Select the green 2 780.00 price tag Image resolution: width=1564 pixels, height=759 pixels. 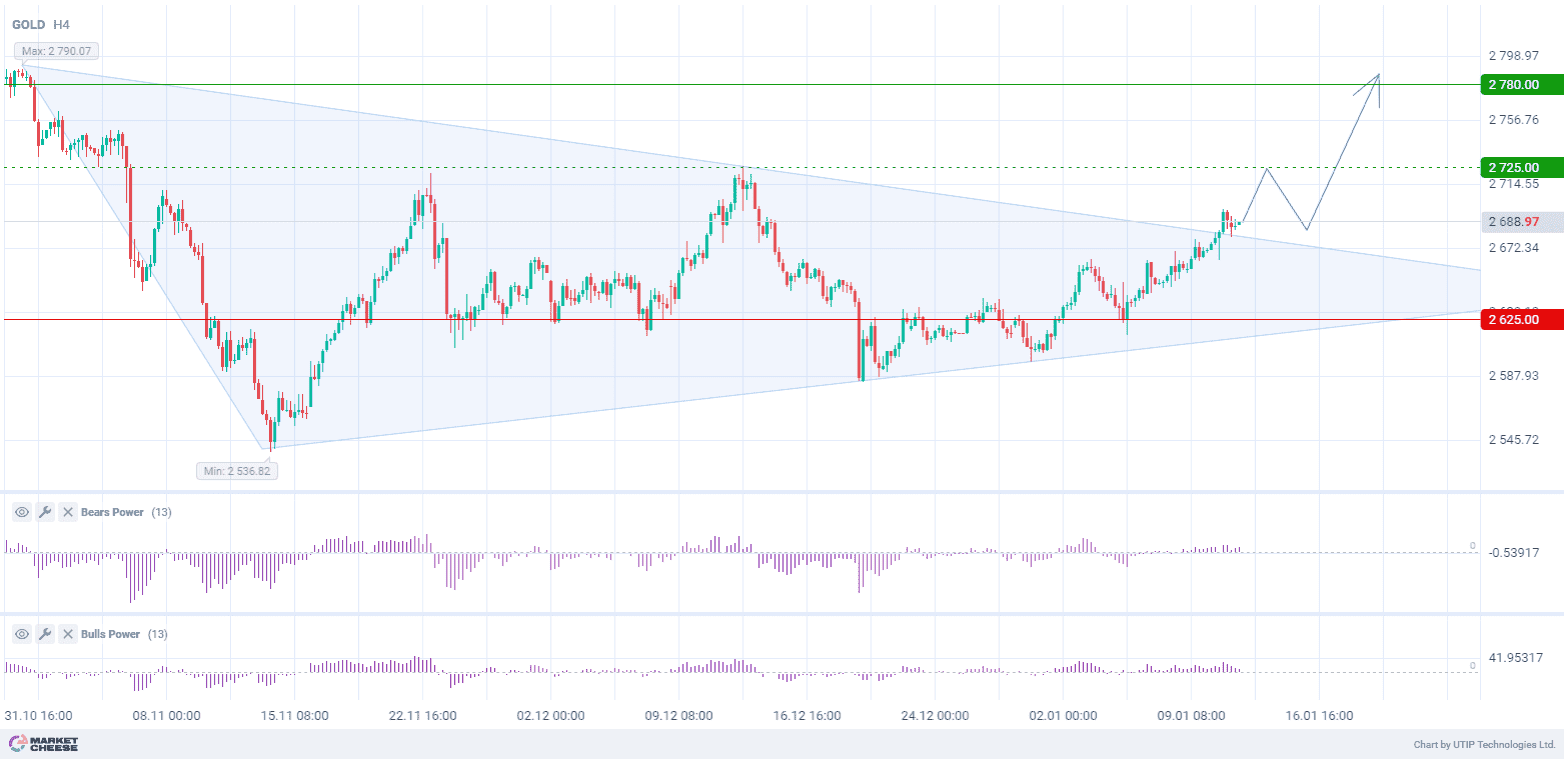1519,85
